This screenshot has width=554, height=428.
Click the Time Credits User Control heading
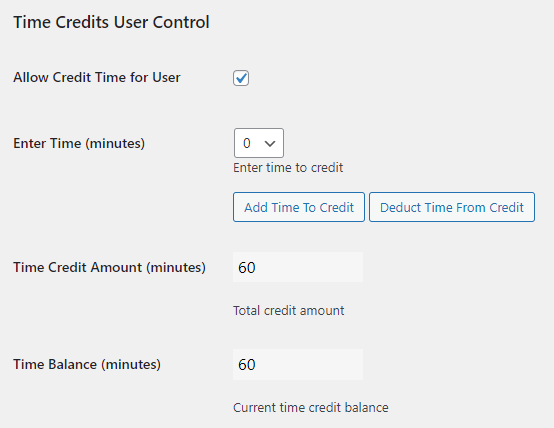click(111, 22)
